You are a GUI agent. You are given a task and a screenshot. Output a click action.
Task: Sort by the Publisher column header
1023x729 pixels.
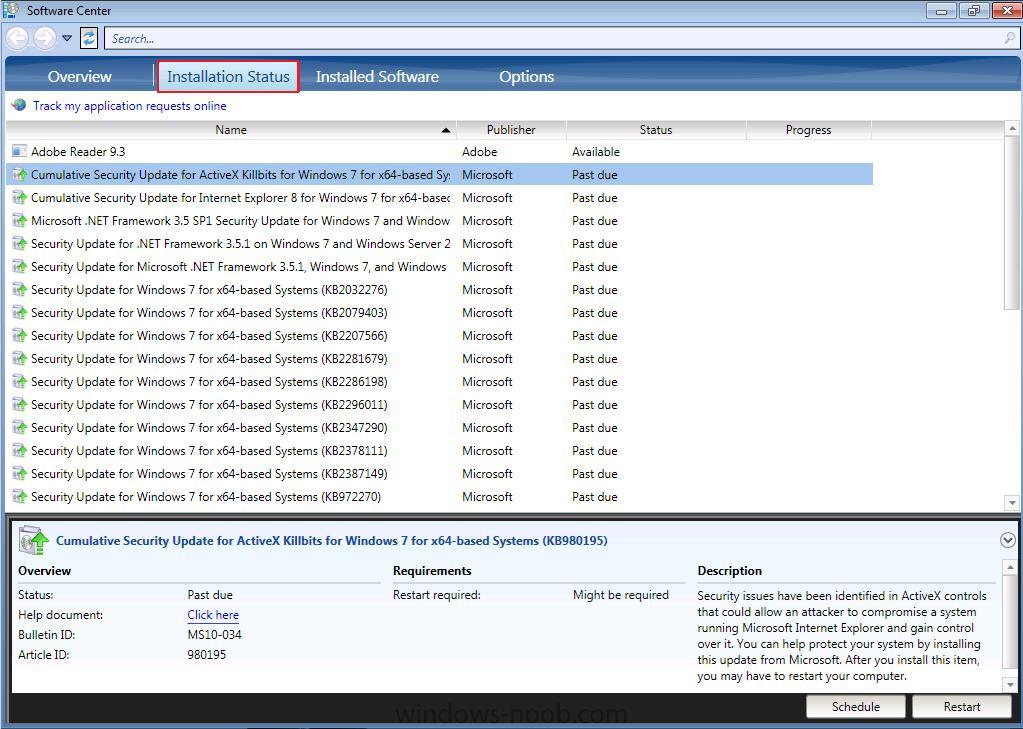point(511,130)
